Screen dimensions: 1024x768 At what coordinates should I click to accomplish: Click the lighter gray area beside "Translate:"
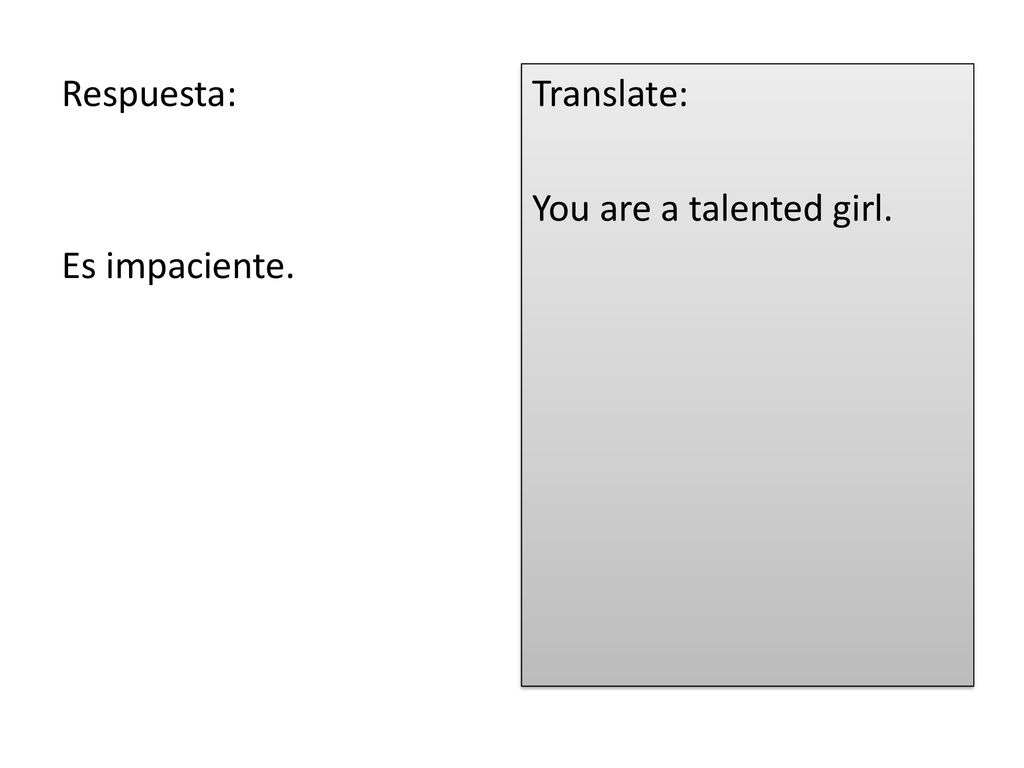pyautogui.click(x=829, y=93)
